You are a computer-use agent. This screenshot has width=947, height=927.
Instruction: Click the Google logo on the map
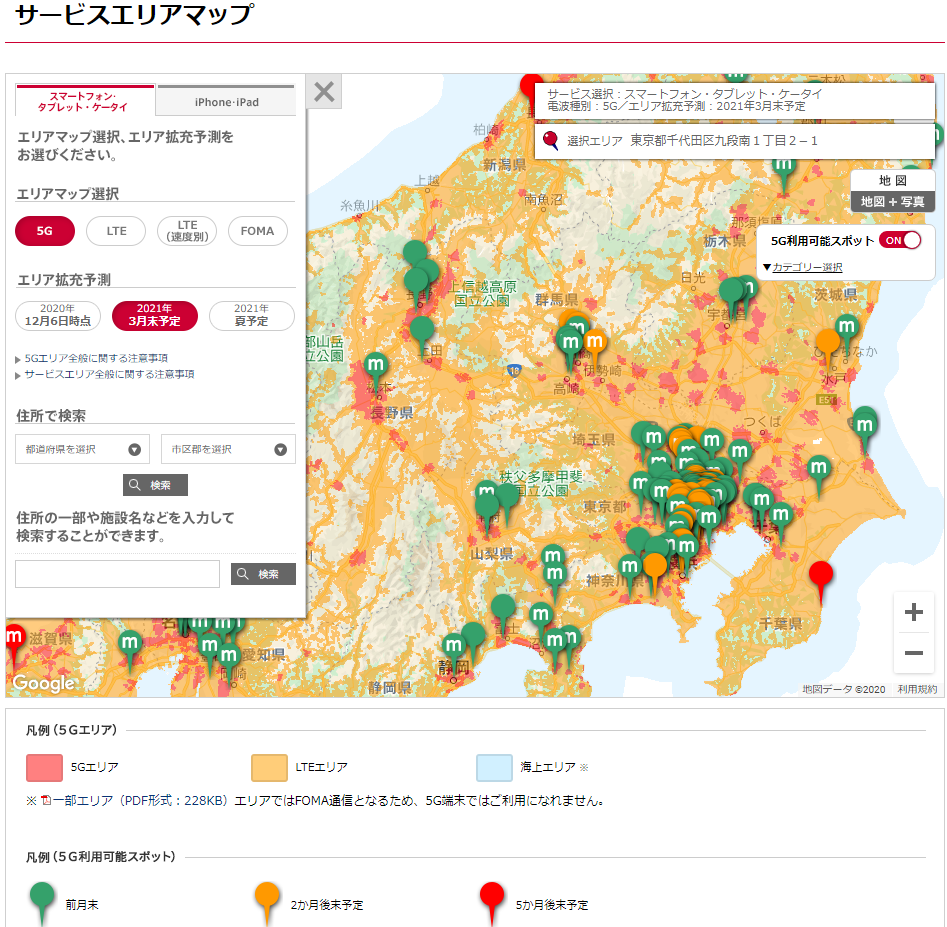[x=43, y=683]
